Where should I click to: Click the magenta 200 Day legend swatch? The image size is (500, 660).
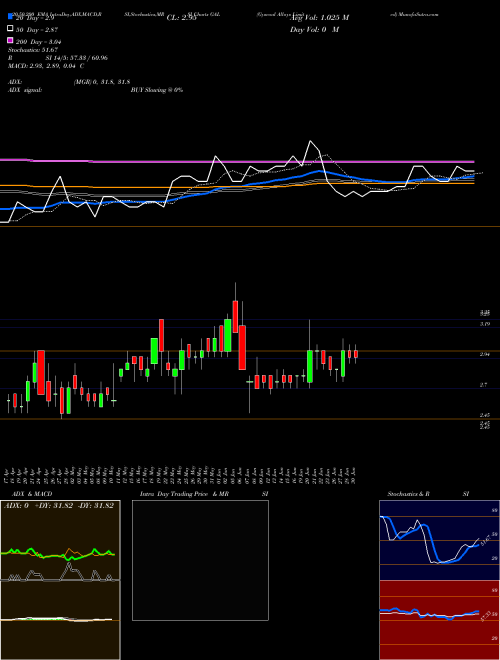pyautogui.click(x=10, y=40)
